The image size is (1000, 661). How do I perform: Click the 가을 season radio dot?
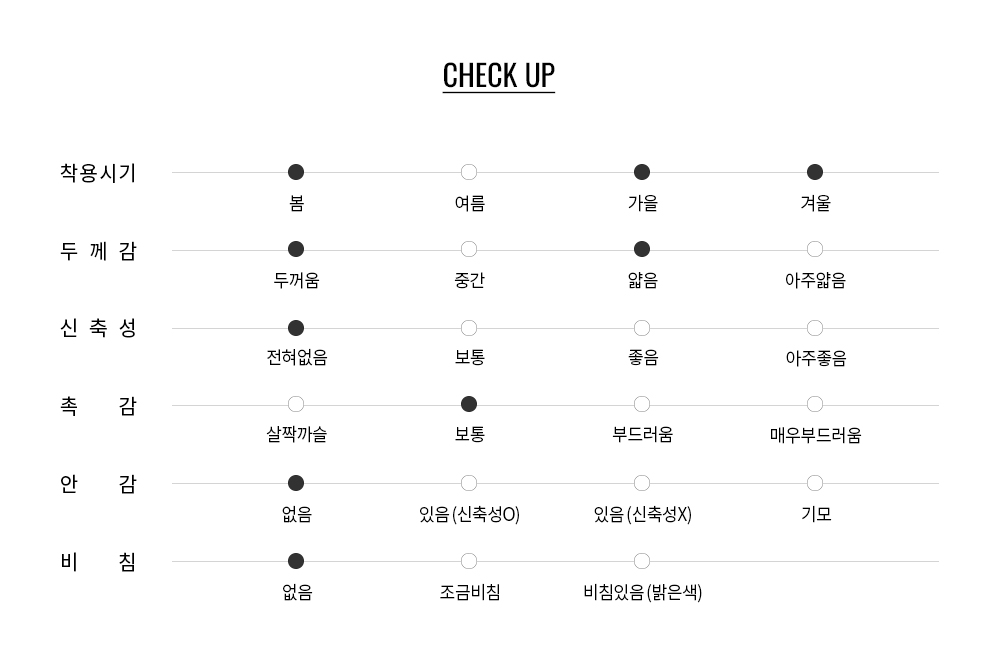(x=642, y=172)
